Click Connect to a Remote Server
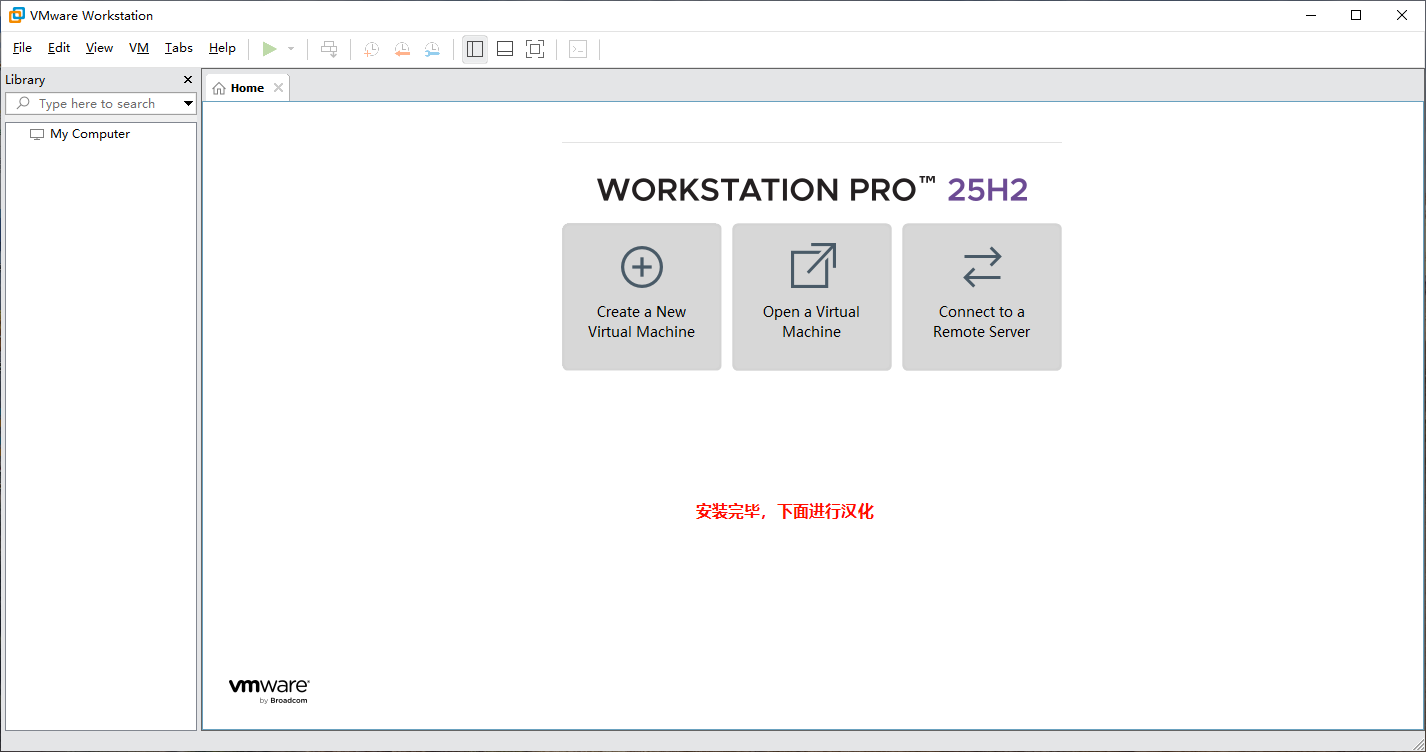The width and height of the screenshot is (1426, 752). [982, 297]
